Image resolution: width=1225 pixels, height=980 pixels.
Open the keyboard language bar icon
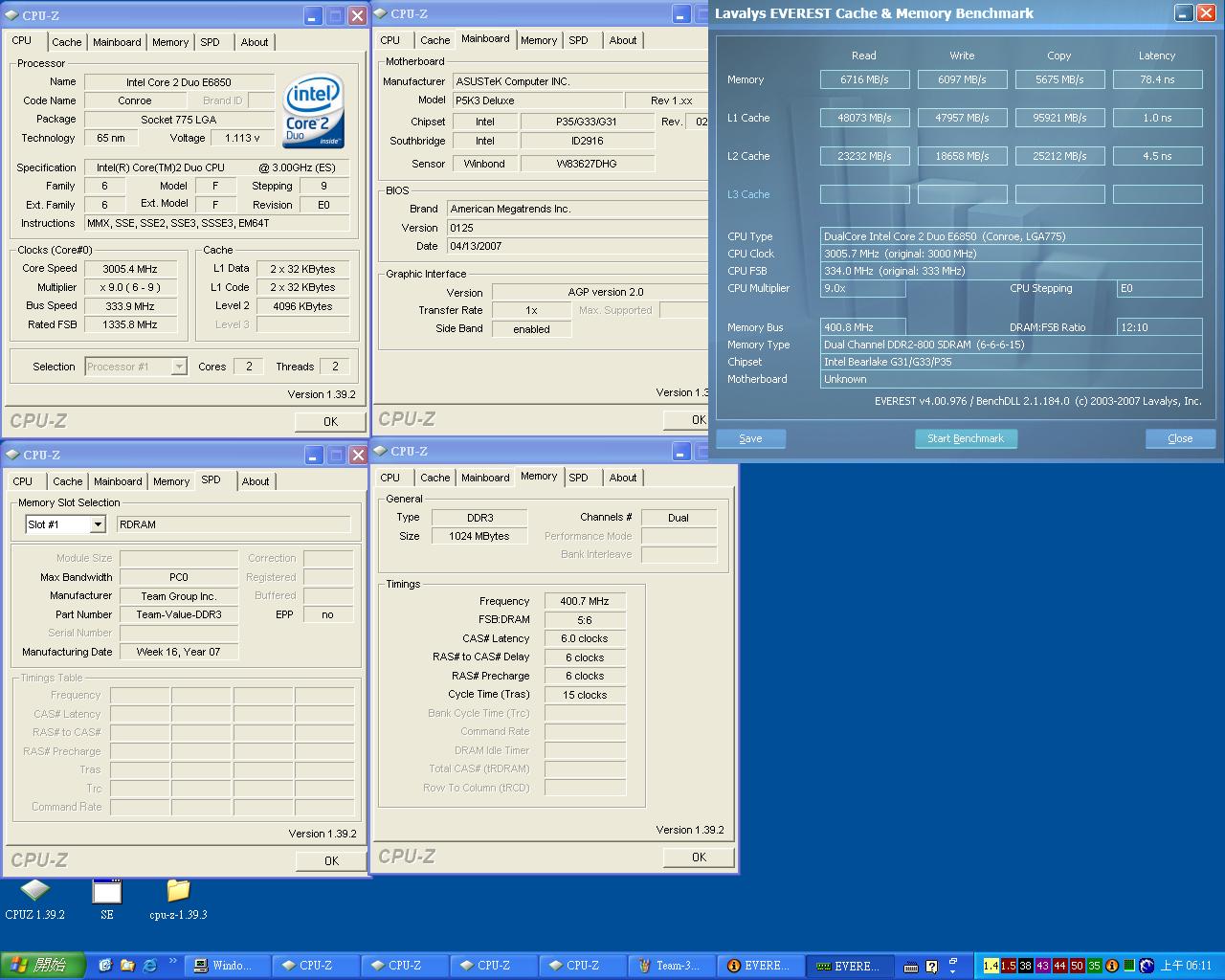(x=911, y=967)
